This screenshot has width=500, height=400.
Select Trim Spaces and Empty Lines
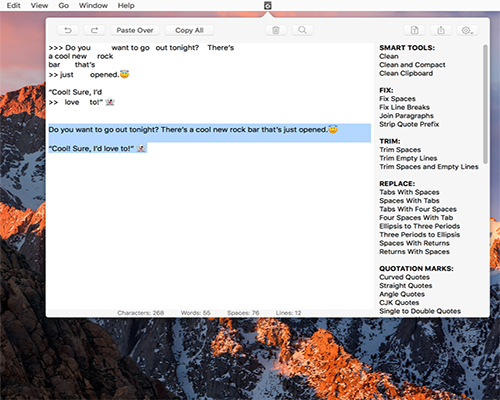pyautogui.click(x=429, y=167)
